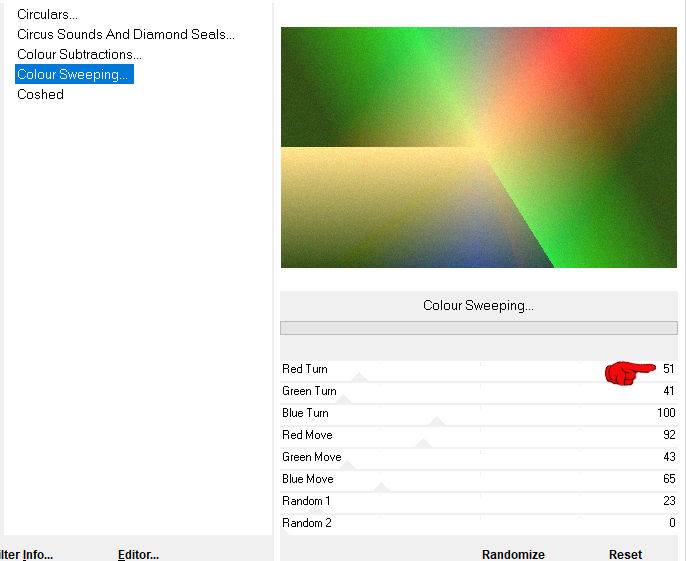This screenshot has height=561, width=686.
Task: Select the Coshed filter entry
Action: click(40, 95)
